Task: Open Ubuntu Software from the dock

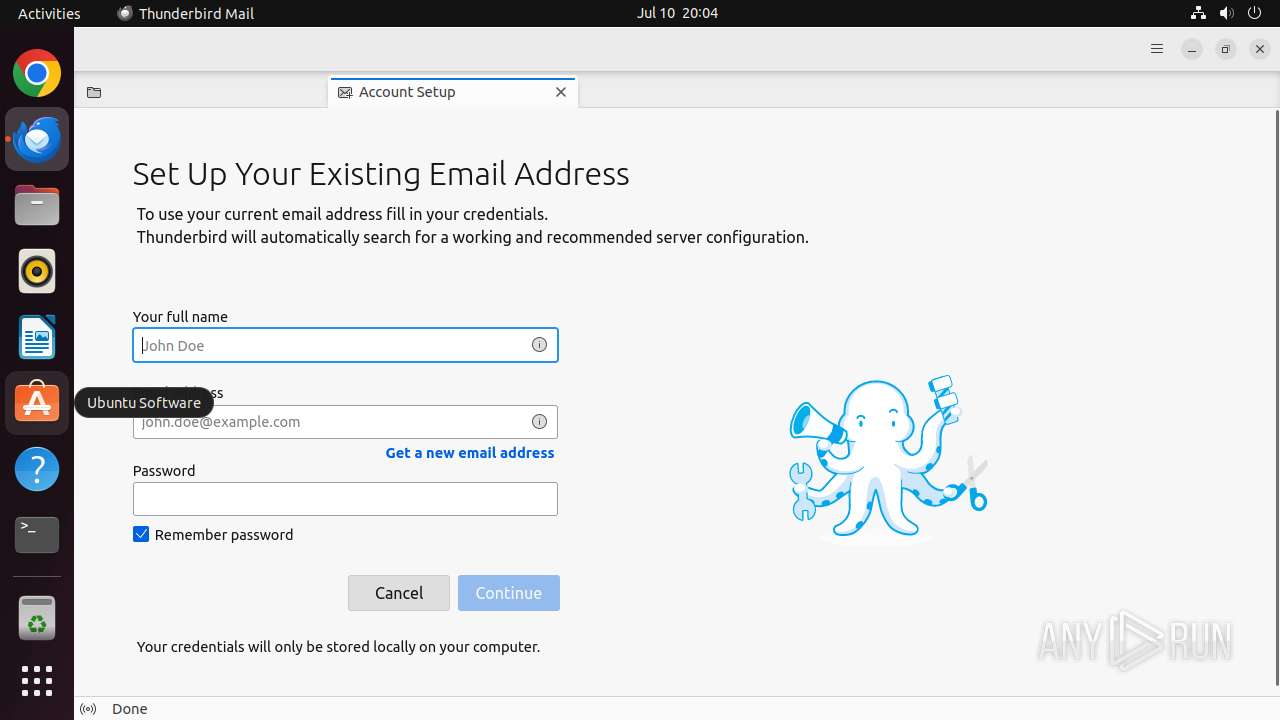Action: tap(37, 403)
